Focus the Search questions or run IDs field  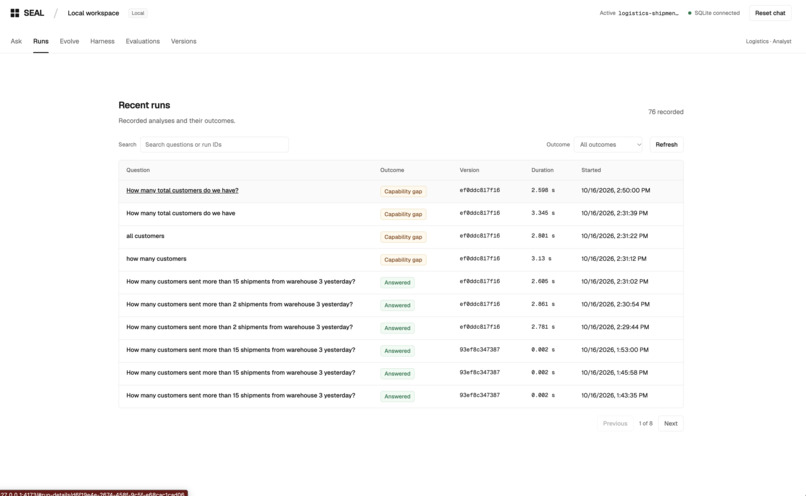[x=214, y=144]
